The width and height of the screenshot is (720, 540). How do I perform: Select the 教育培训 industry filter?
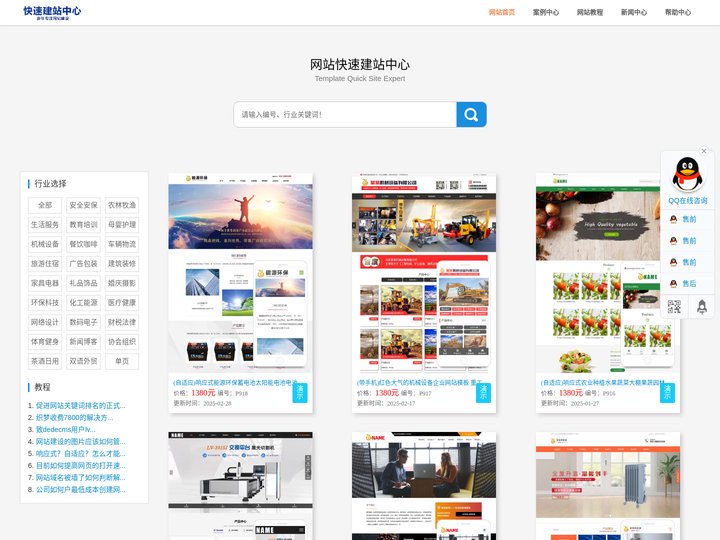(84, 225)
